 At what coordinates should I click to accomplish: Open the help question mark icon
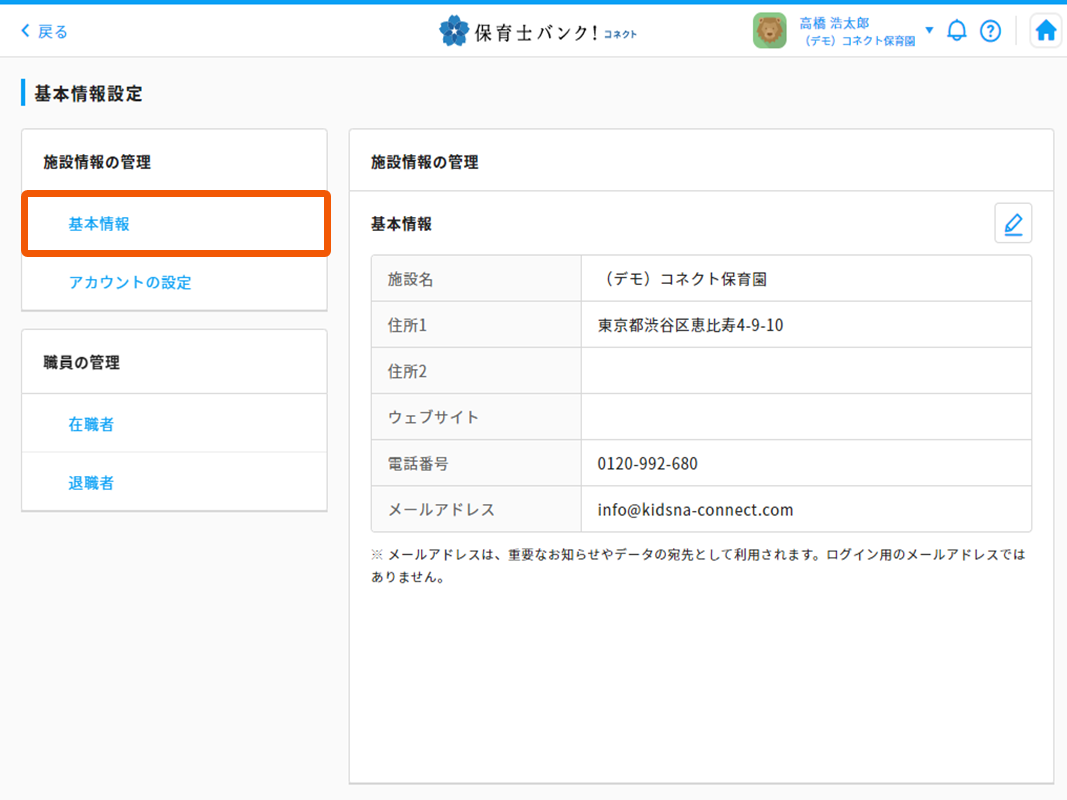coord(990,31)
